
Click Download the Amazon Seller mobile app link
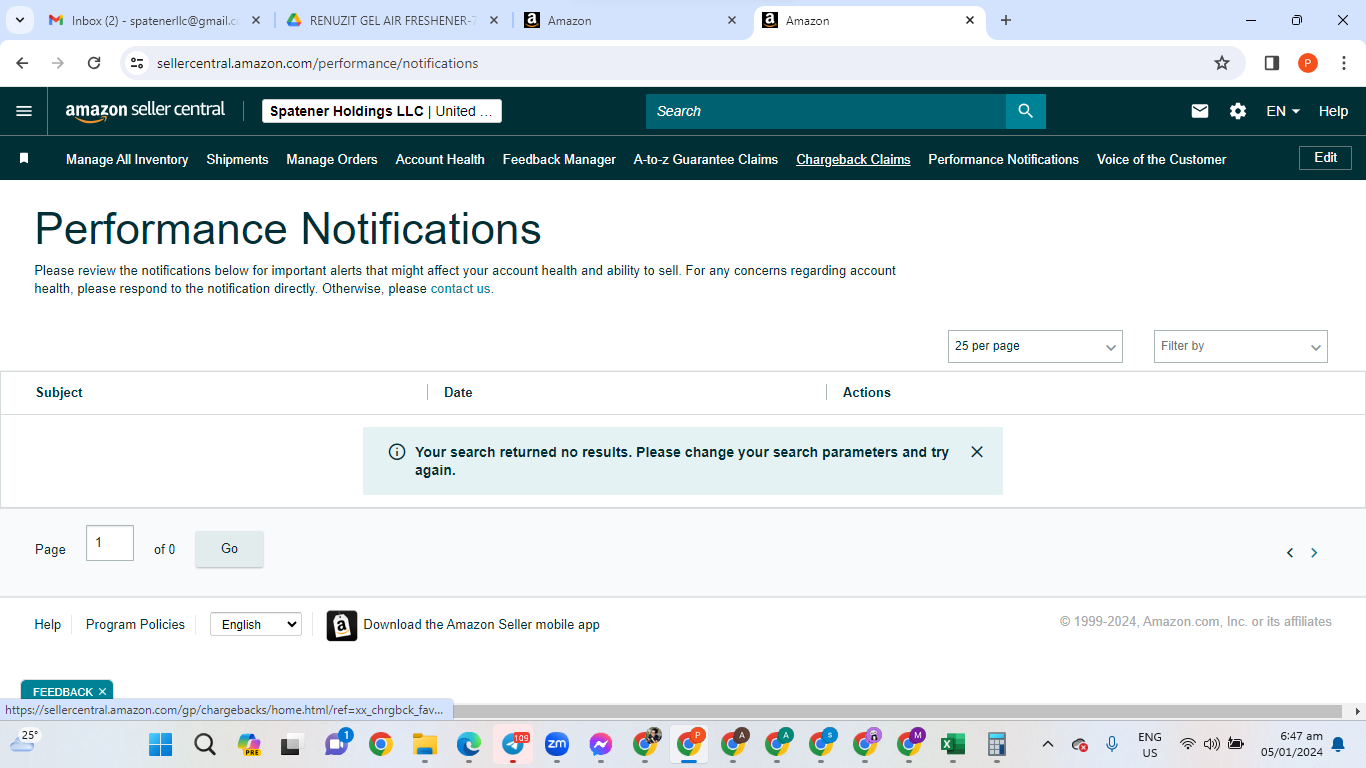click(x=481, y=624)
